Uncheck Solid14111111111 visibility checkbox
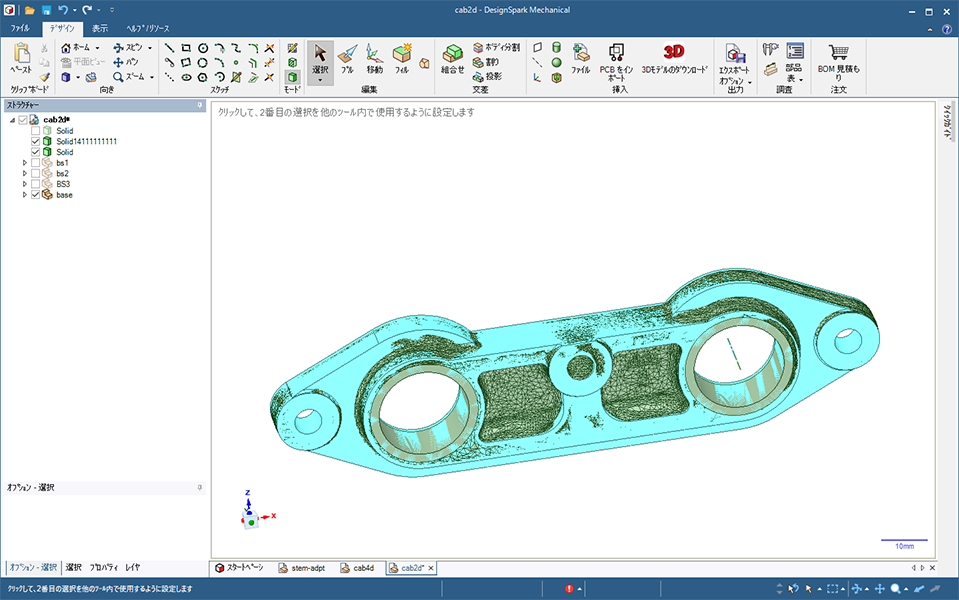This screenshot has height=600, width=959. (x=36, y=142)
